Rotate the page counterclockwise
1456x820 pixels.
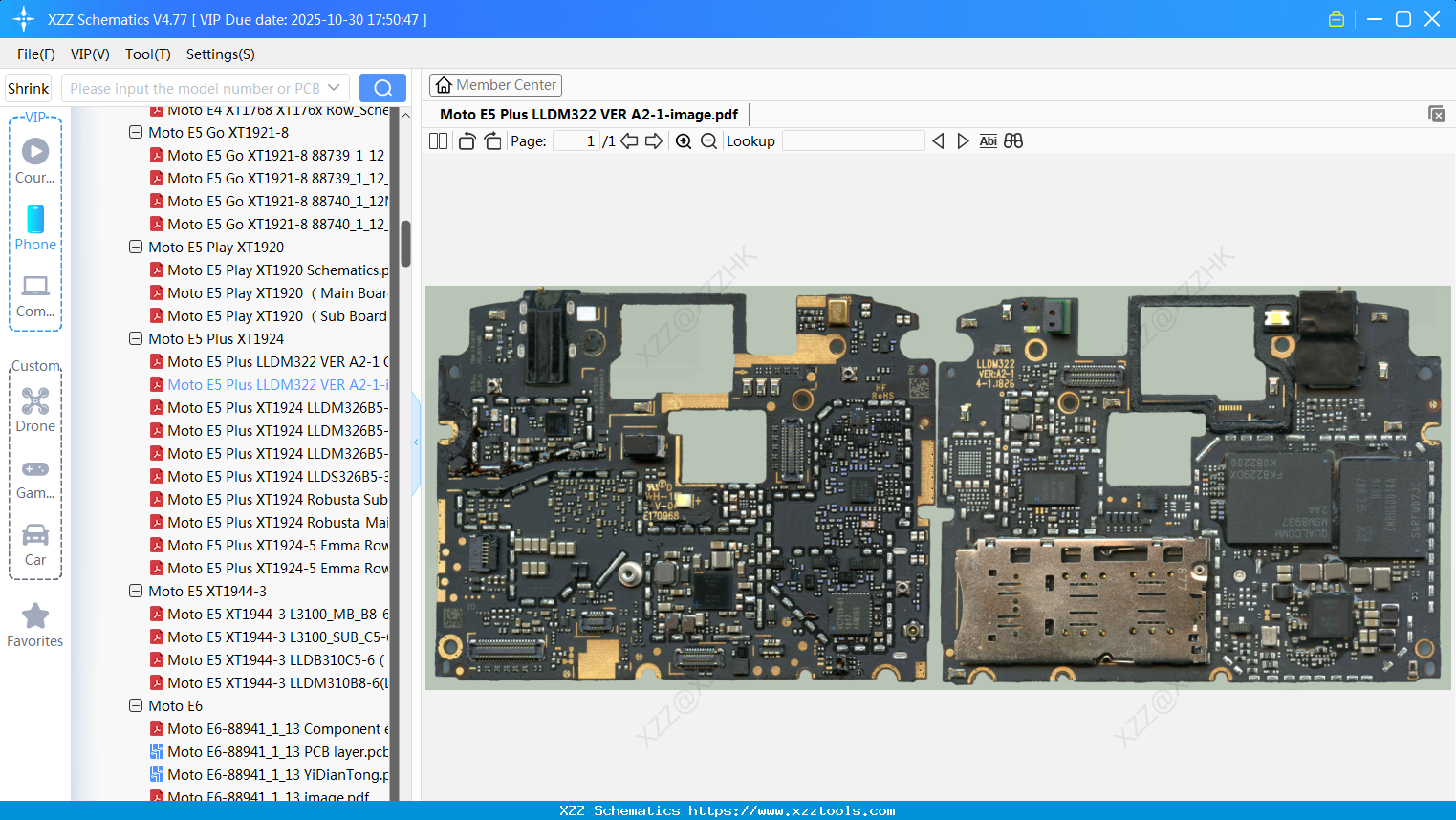pyautogui.click(x=467, y=141)
